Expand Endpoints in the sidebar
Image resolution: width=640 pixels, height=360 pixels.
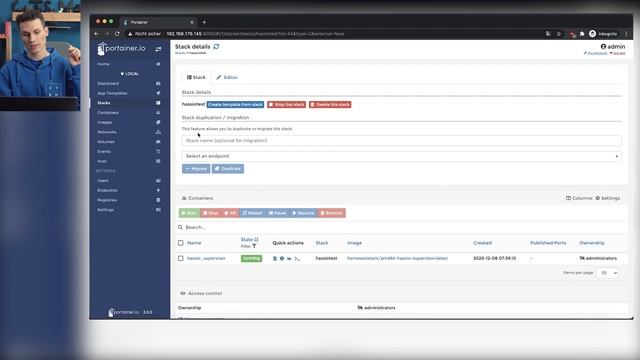[107, 190]
